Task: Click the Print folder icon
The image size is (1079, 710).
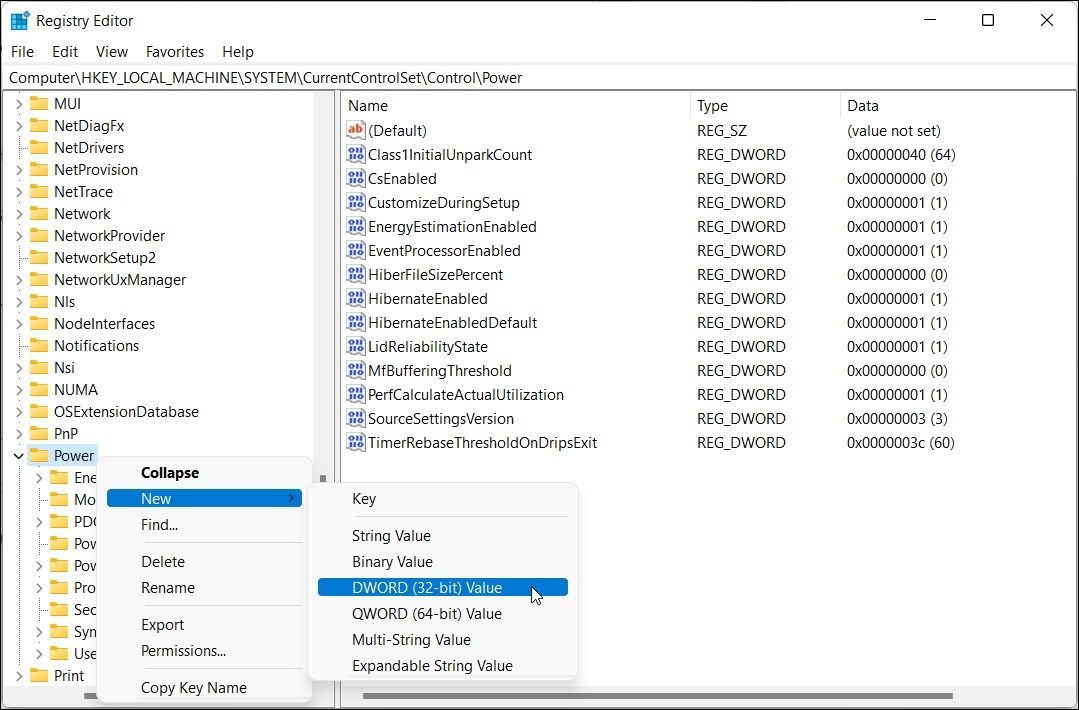Action: click(39, 676)
